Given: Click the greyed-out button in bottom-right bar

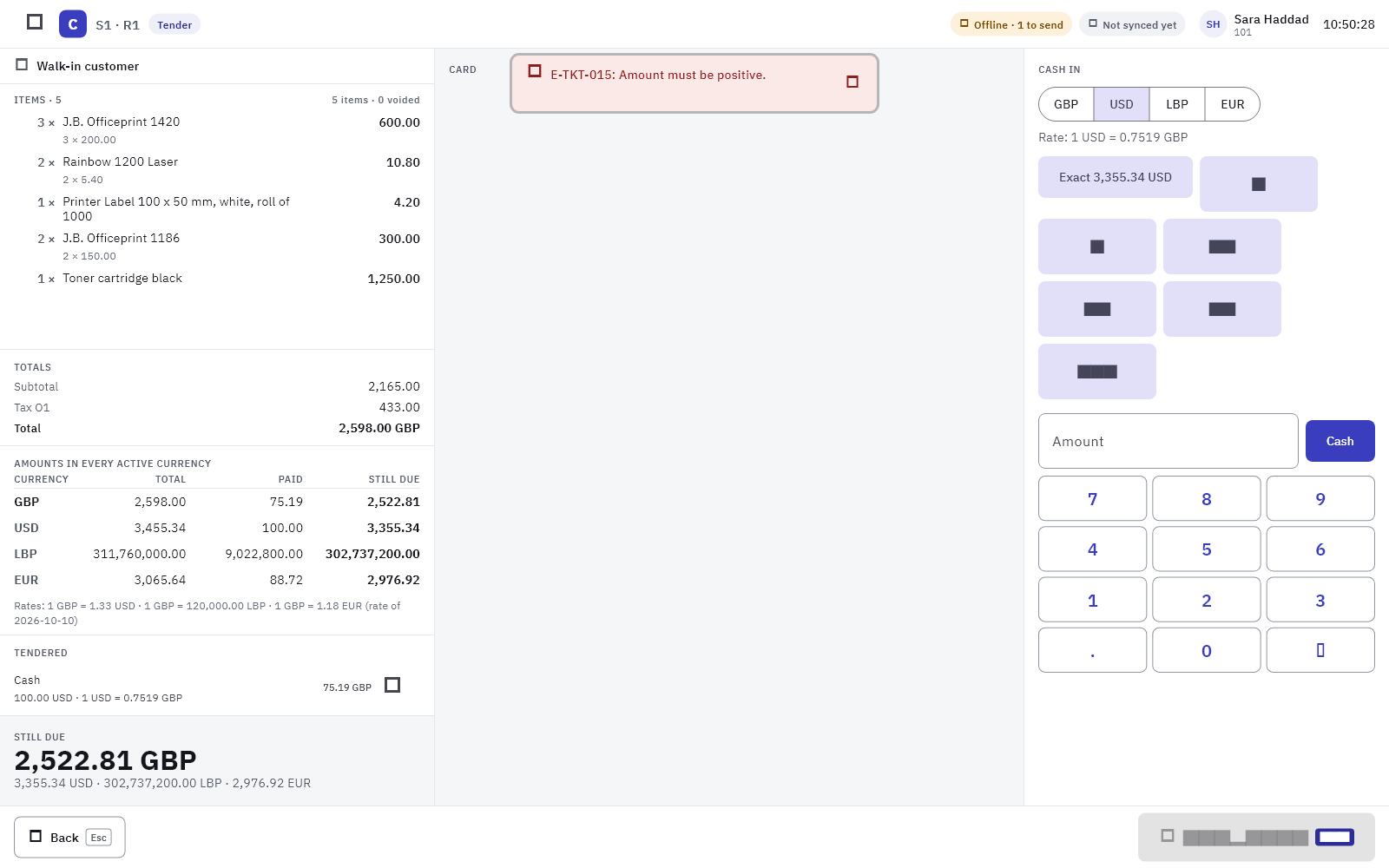Looking at the screenshot, I should click(x=1256, y=837).
